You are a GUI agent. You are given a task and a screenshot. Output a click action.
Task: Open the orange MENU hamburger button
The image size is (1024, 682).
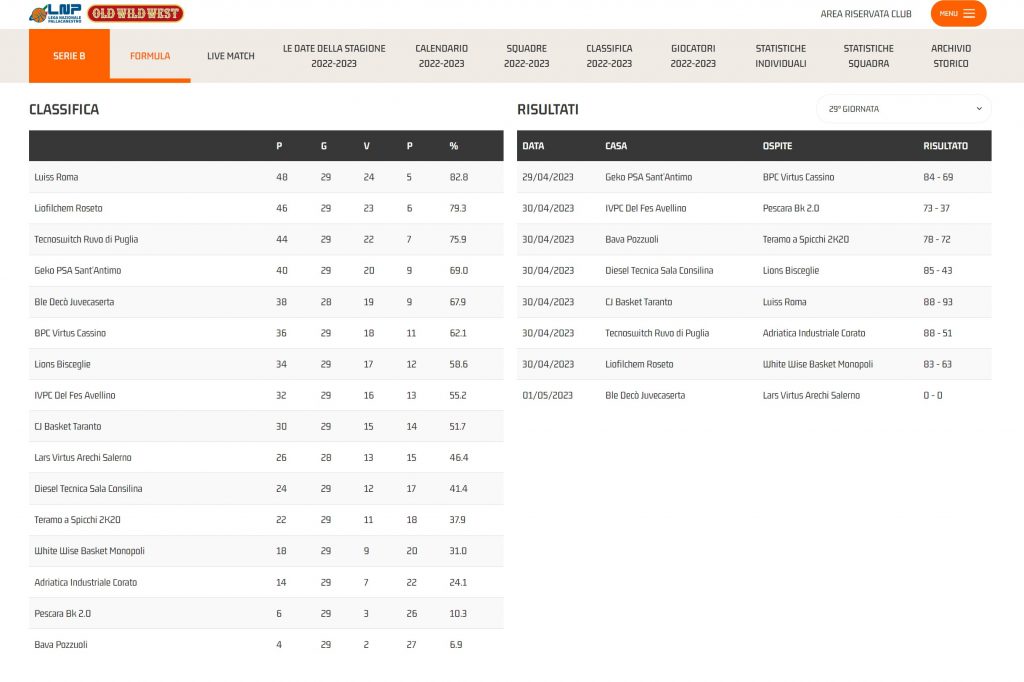[x=958, y=14]
